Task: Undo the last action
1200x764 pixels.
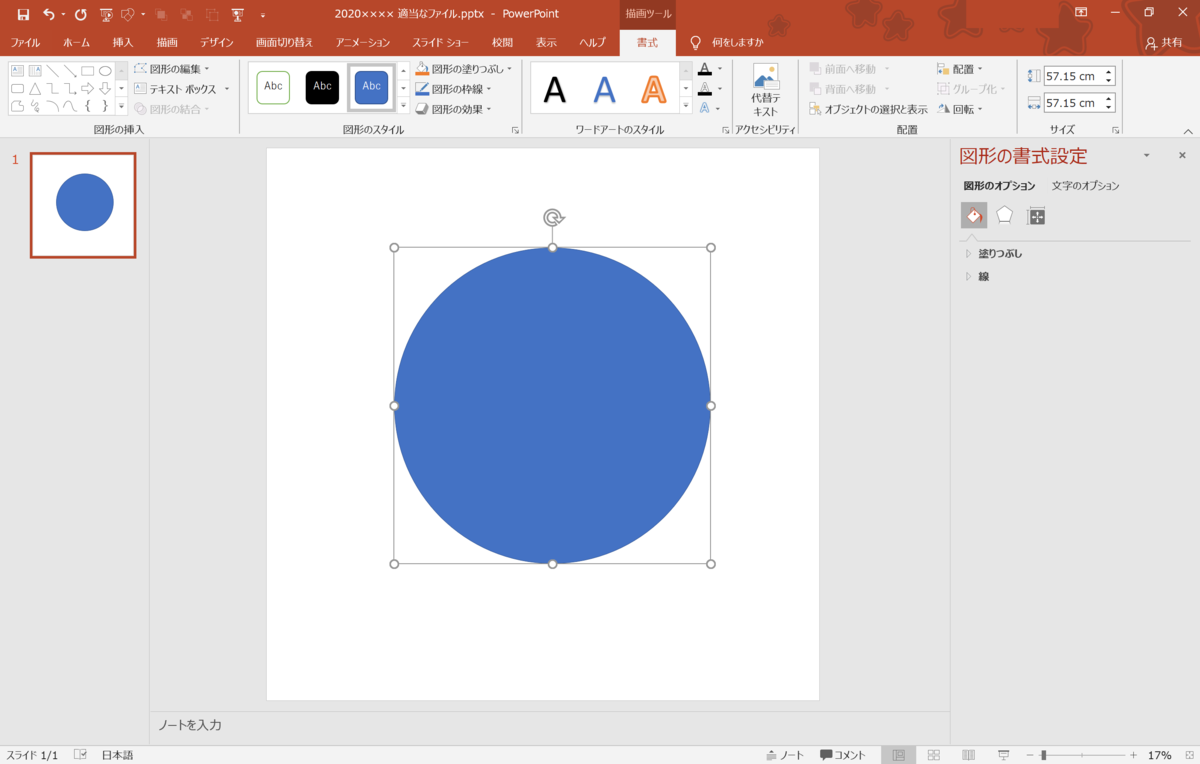Action: [x=48, y=14]
